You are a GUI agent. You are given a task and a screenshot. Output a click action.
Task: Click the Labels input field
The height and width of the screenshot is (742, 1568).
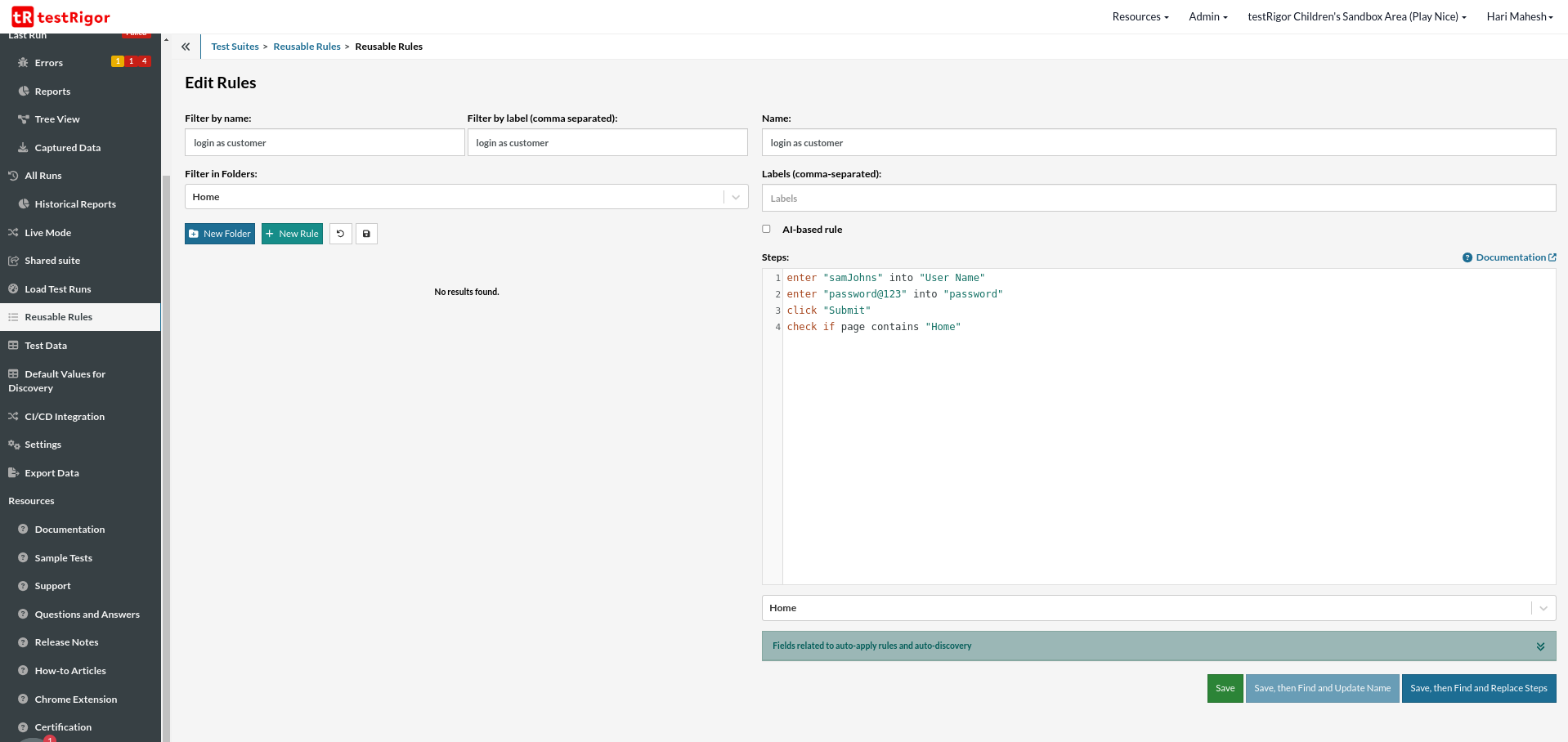1158,199
